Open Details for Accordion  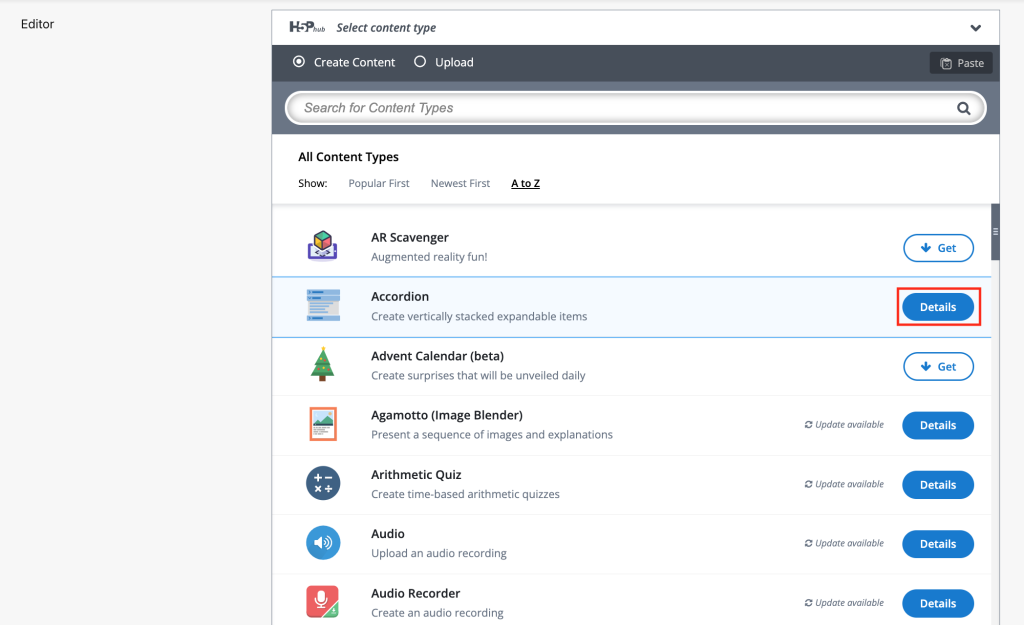click(x=938, y=307)
